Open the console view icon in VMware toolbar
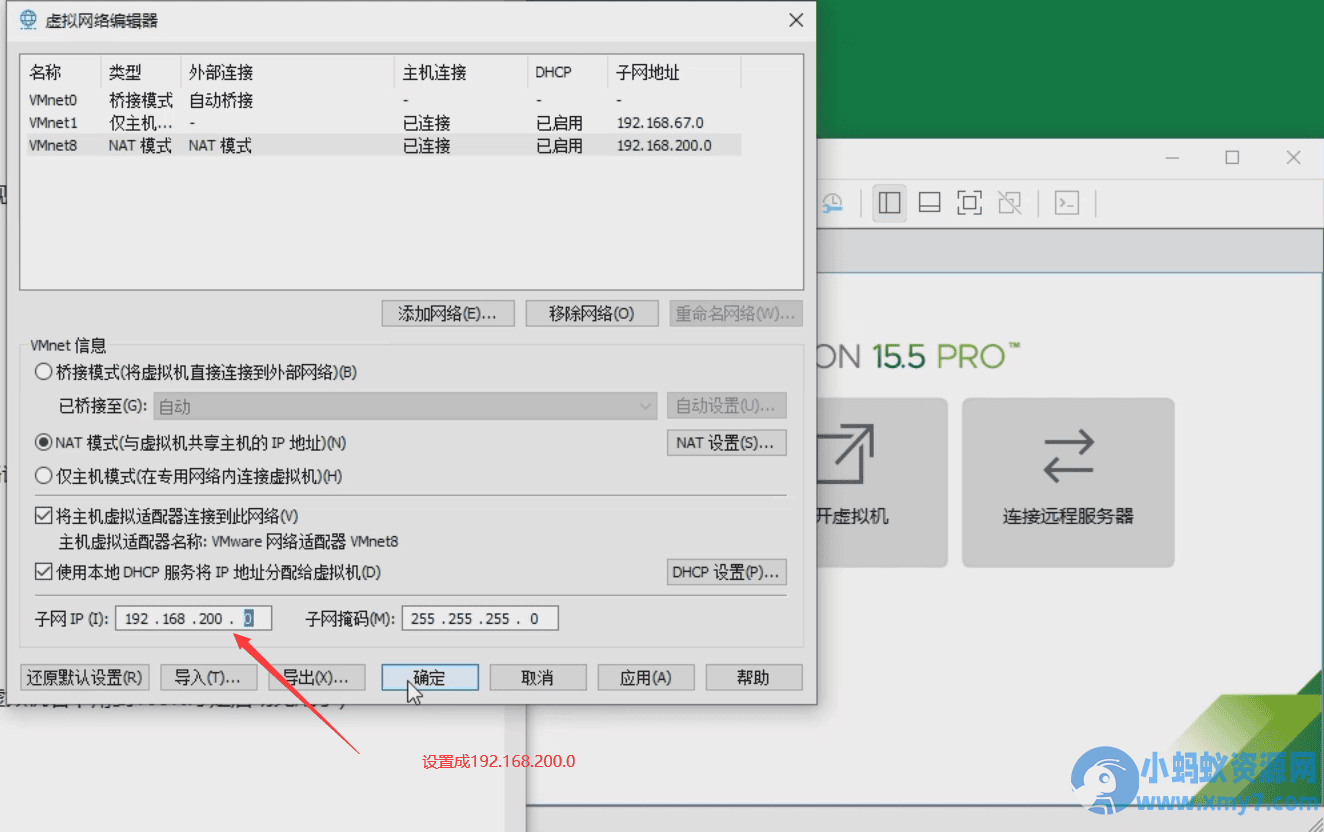1324x832 pixels. click(1067, 203)
